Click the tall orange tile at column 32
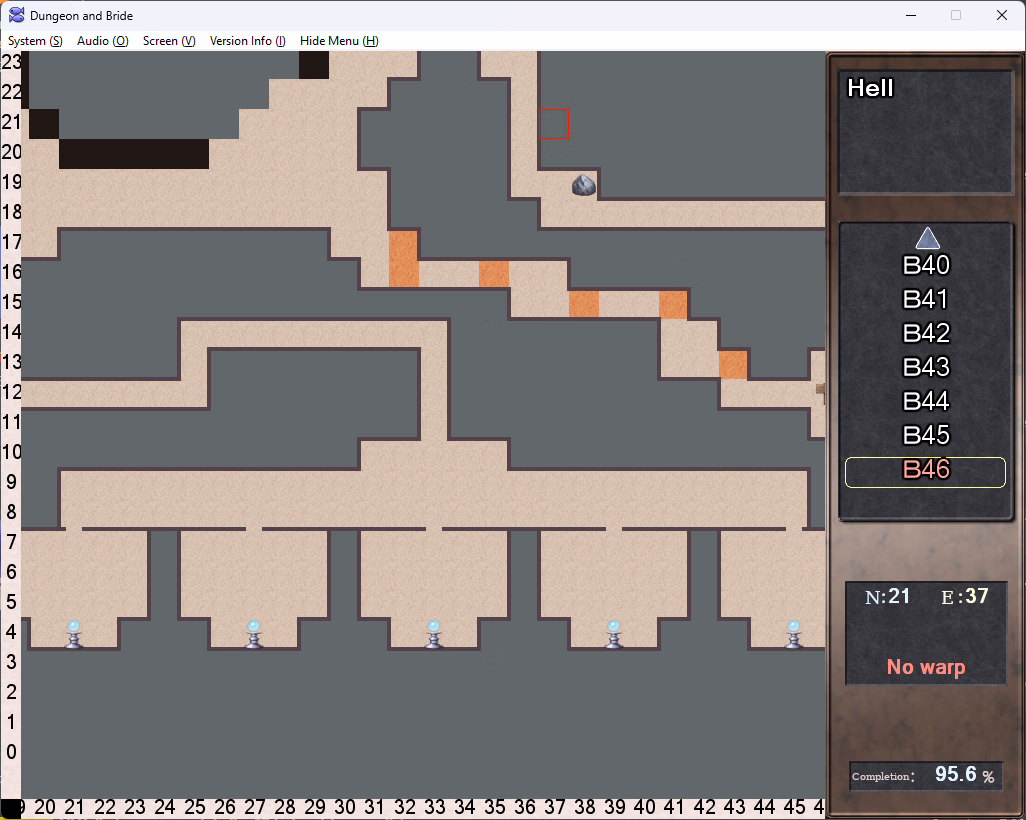The width and height of the screenshot is (1026, 820). click(x=403, y=259)
